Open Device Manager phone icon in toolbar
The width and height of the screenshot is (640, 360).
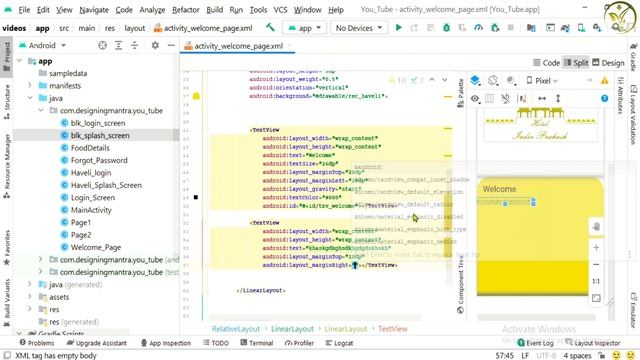click(x=581, y=28)
